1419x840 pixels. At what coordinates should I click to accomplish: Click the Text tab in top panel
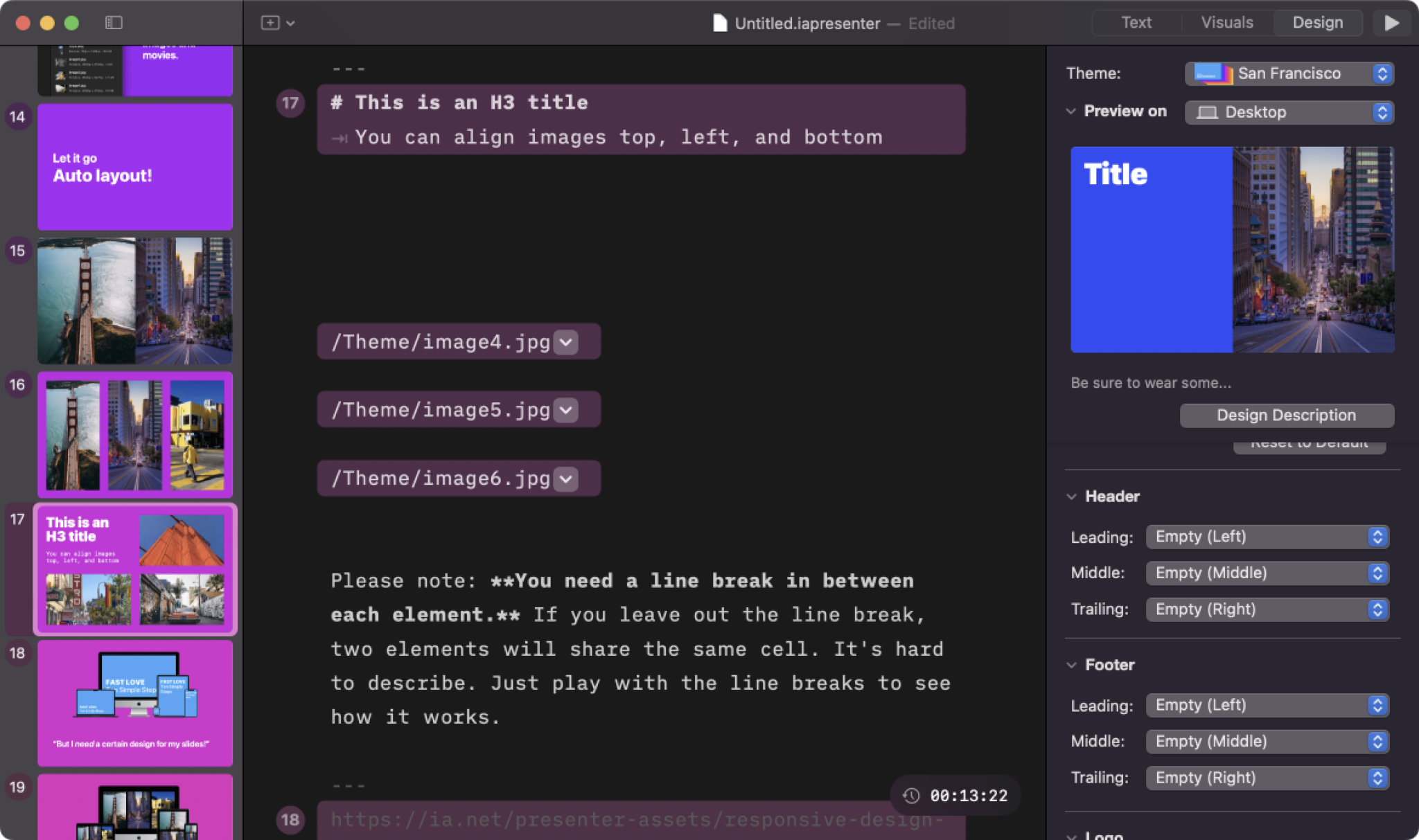coord(1135,22)
